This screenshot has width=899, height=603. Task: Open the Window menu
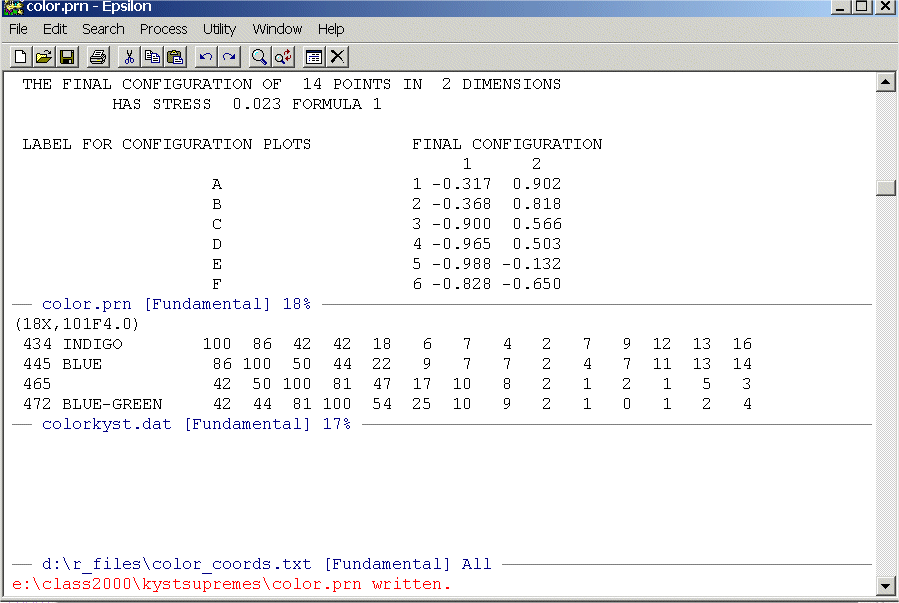(277, 29)
